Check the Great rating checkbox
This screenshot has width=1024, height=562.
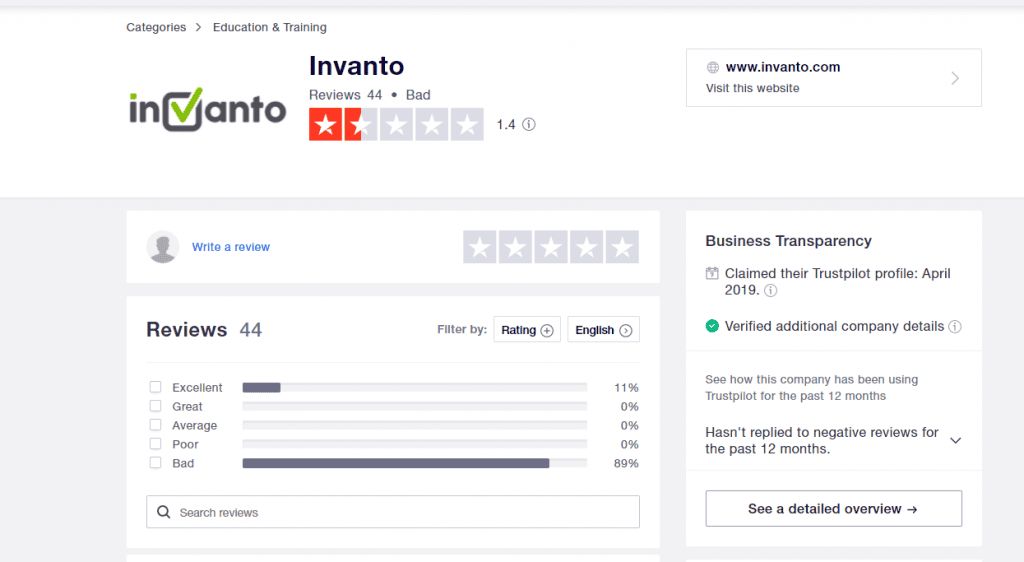[155, 406]
